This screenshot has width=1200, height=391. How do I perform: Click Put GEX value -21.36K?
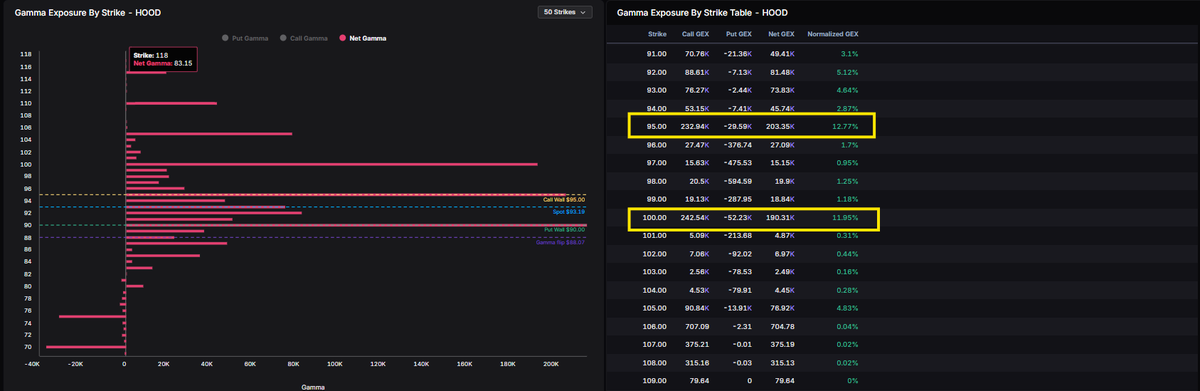tap(737, 53)
